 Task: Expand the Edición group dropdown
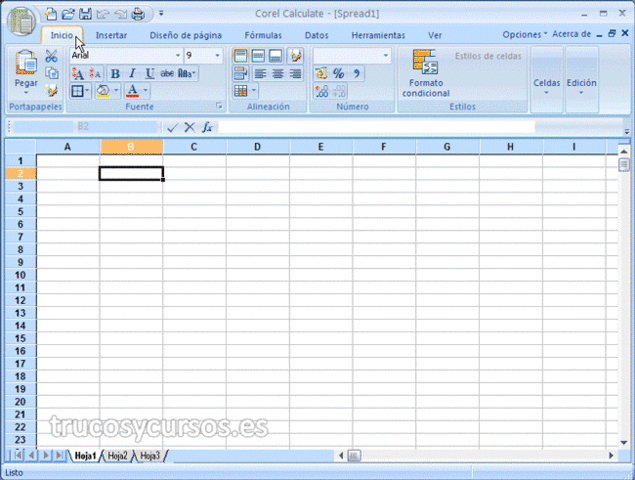[x=581, y=93]
